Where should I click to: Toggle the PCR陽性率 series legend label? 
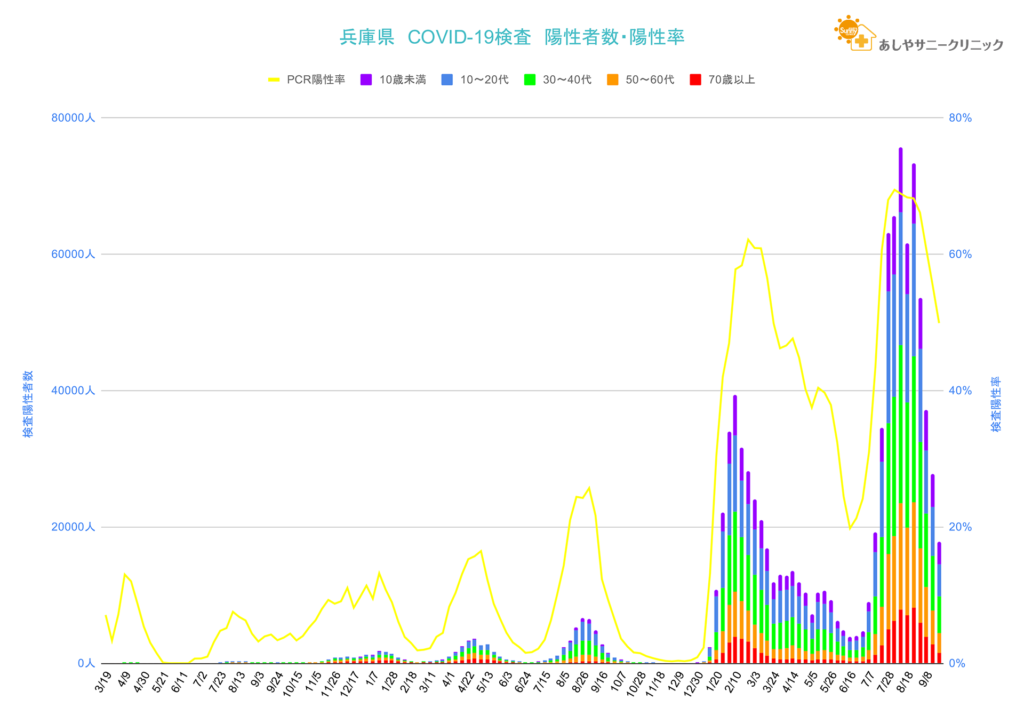(316, 79)
